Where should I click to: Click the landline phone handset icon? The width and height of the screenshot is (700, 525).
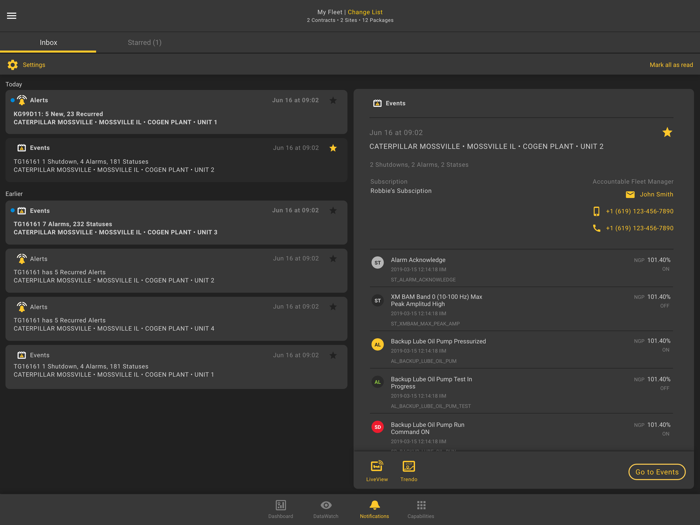(596, 228)
